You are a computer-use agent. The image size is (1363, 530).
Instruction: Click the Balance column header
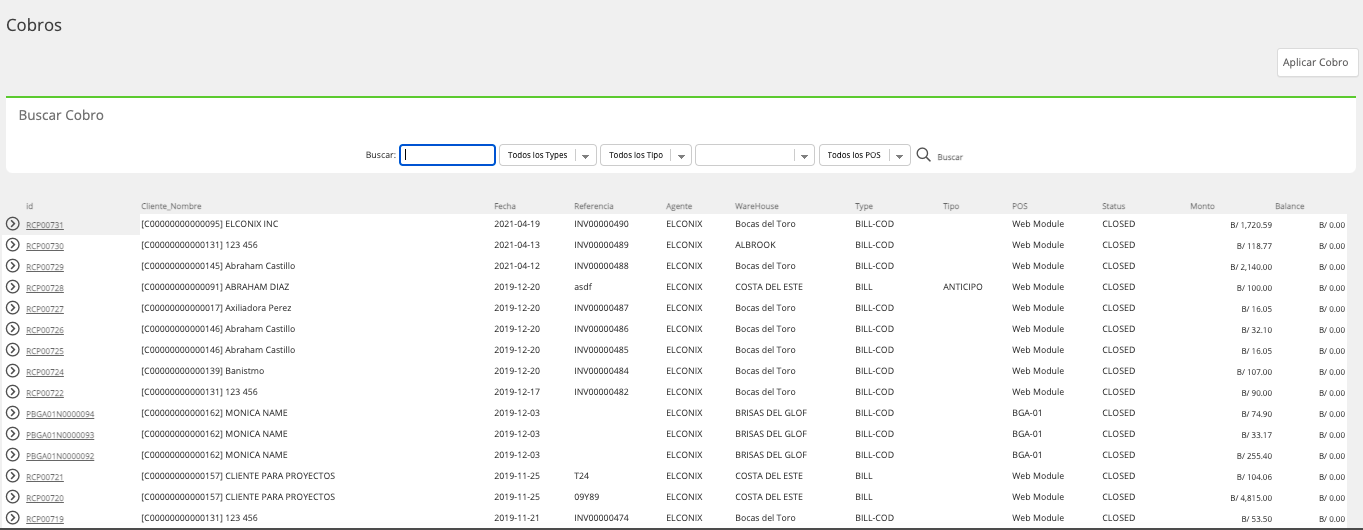pos(1290,206)
